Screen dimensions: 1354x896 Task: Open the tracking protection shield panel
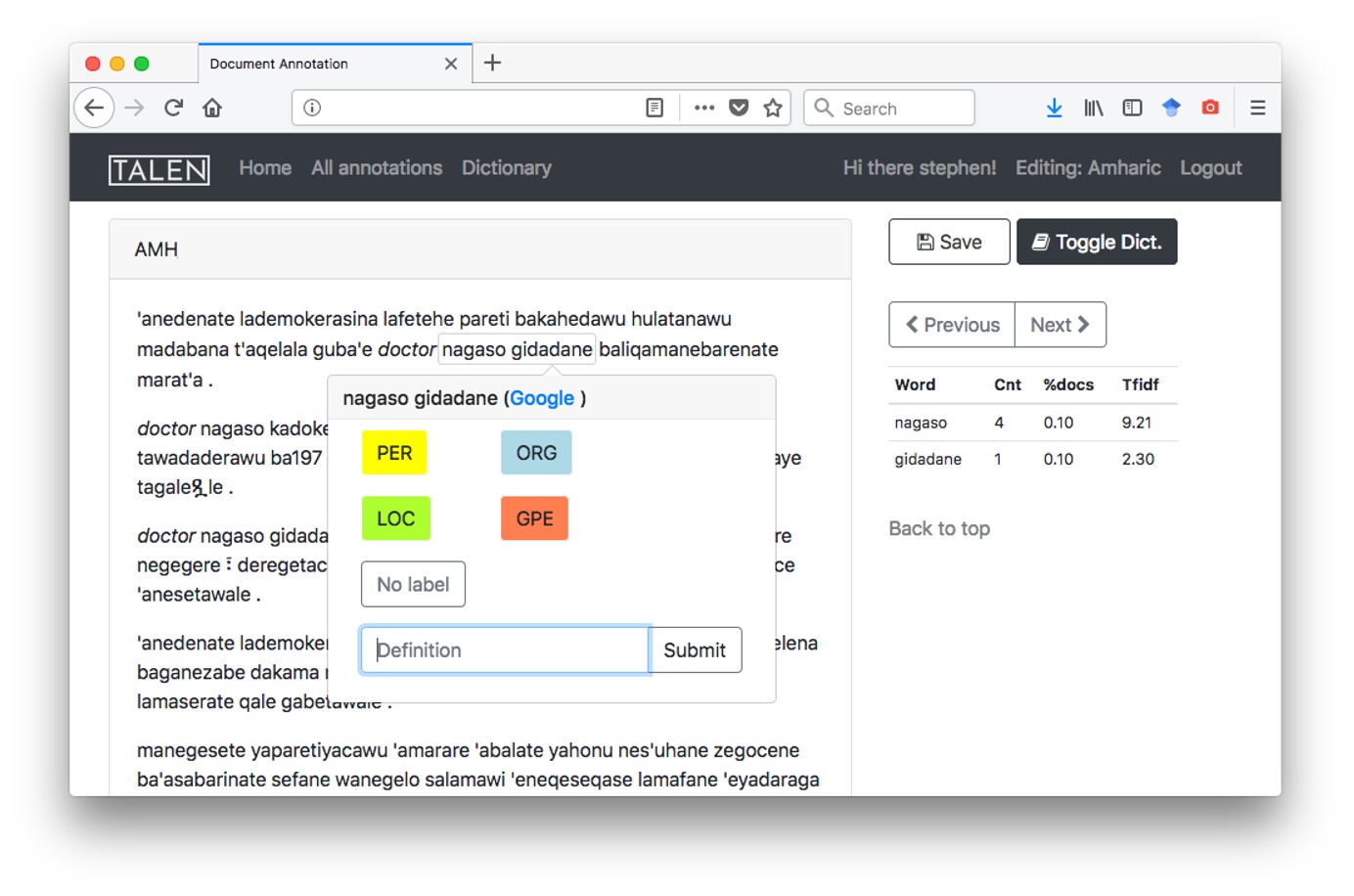click(x=1171, y=108)
